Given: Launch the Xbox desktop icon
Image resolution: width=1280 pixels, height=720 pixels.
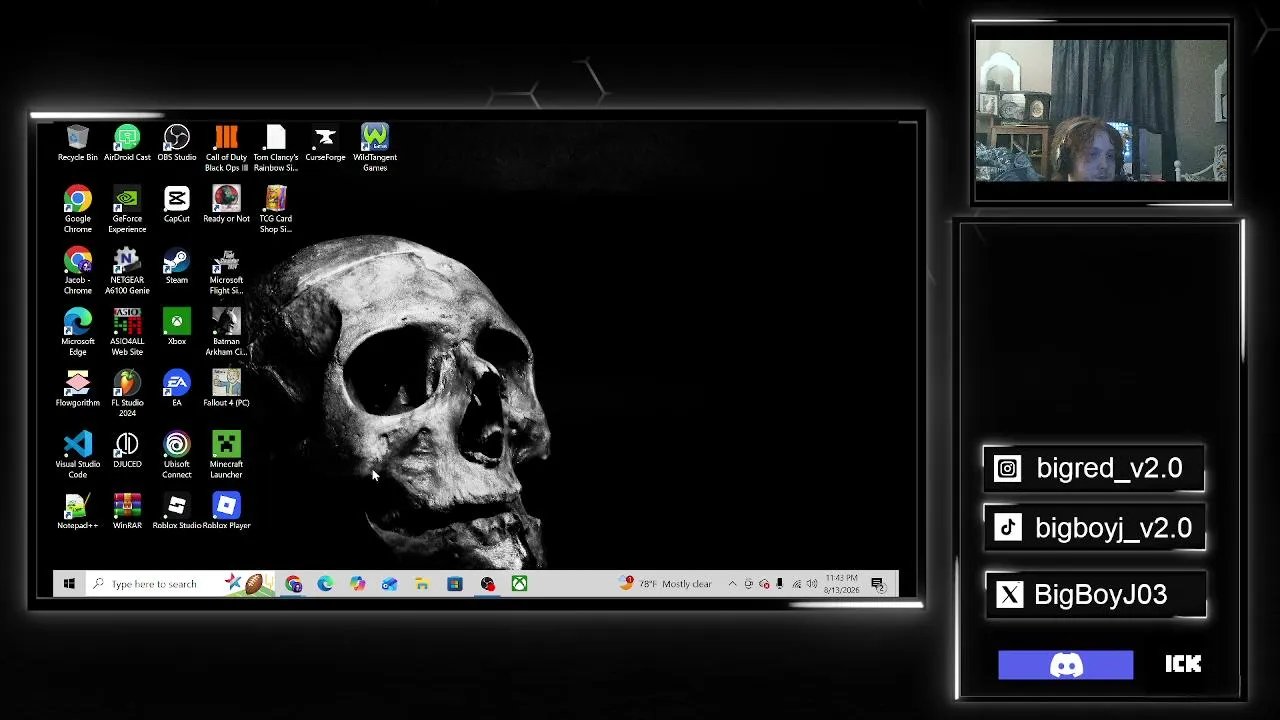Looking at the screenshot, I should coord(177,327).
